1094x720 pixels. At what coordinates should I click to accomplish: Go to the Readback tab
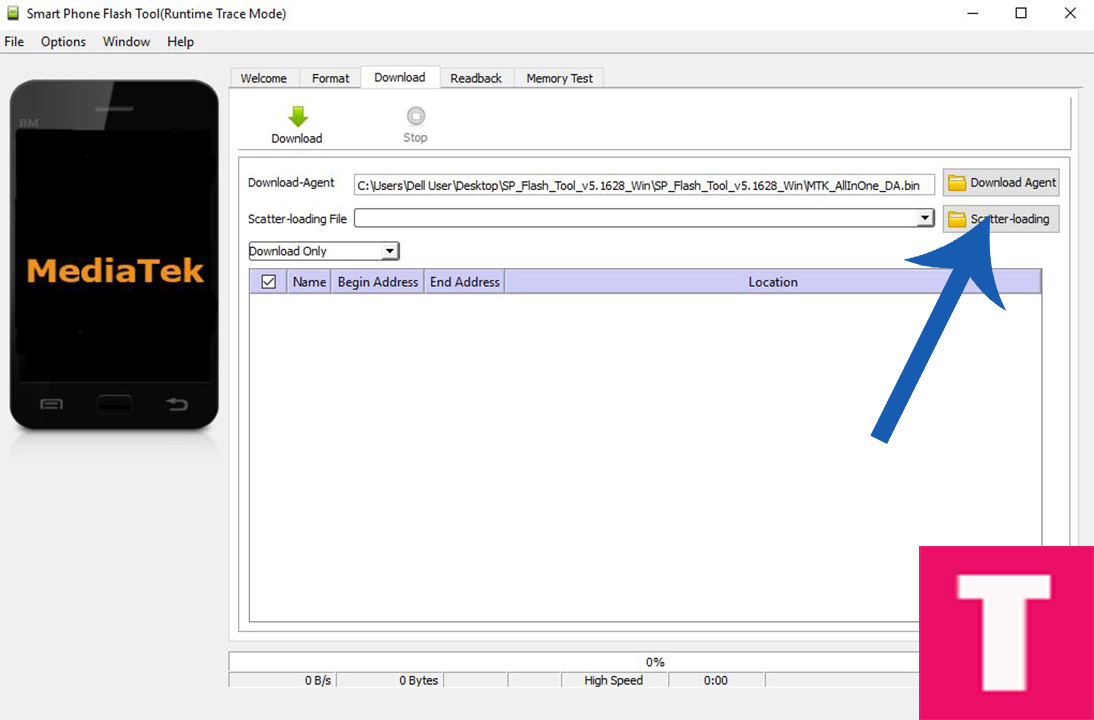point(476,78)
